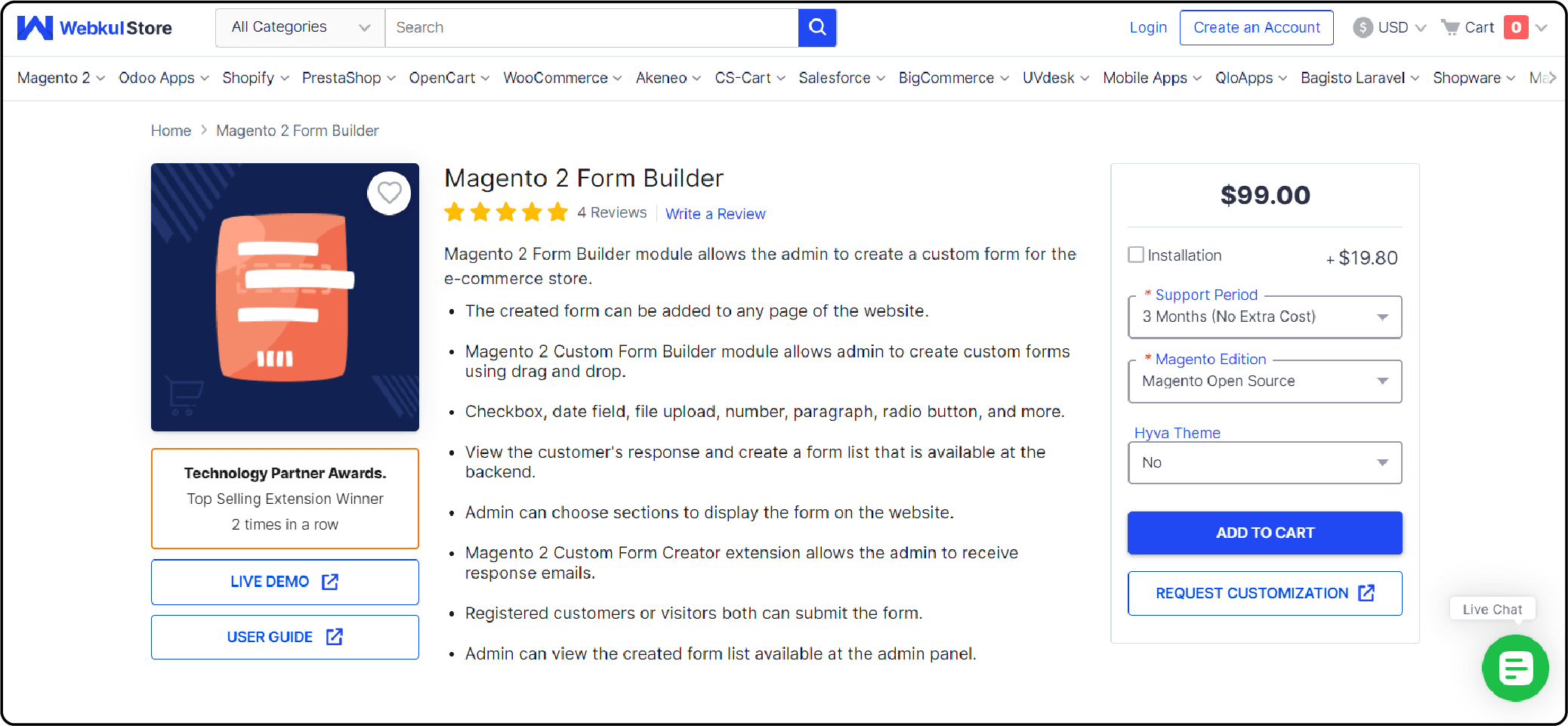
Task: Open the OpenCart menu
Action: [x=449, y=78]
